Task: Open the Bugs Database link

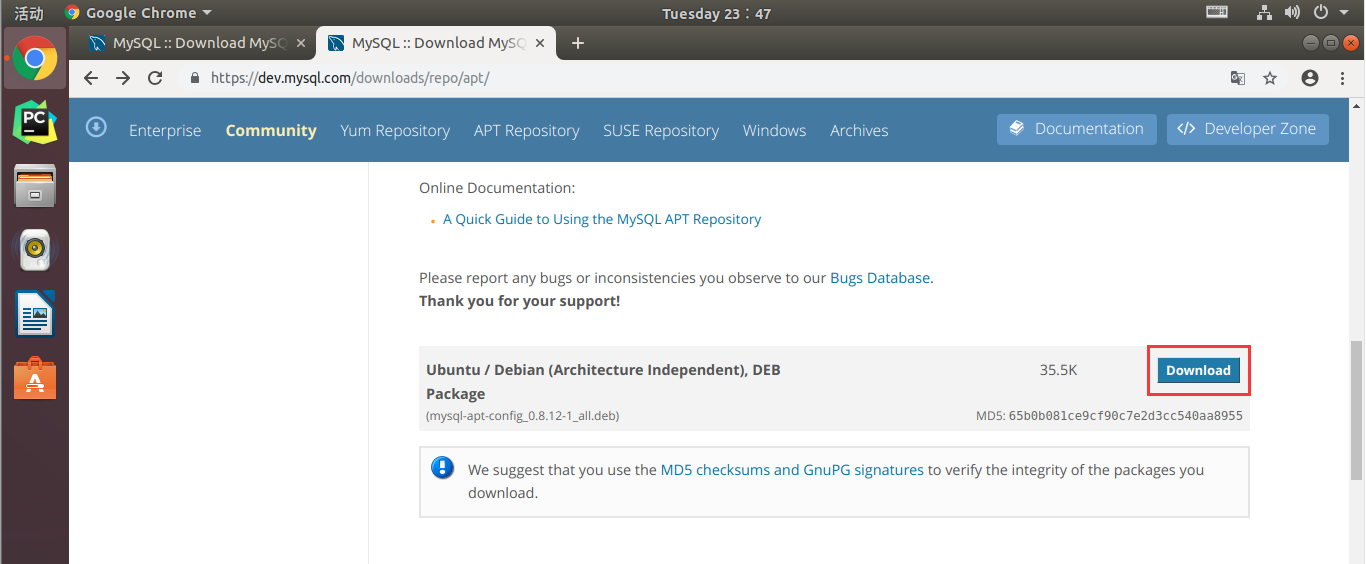Action: point(880,278)
